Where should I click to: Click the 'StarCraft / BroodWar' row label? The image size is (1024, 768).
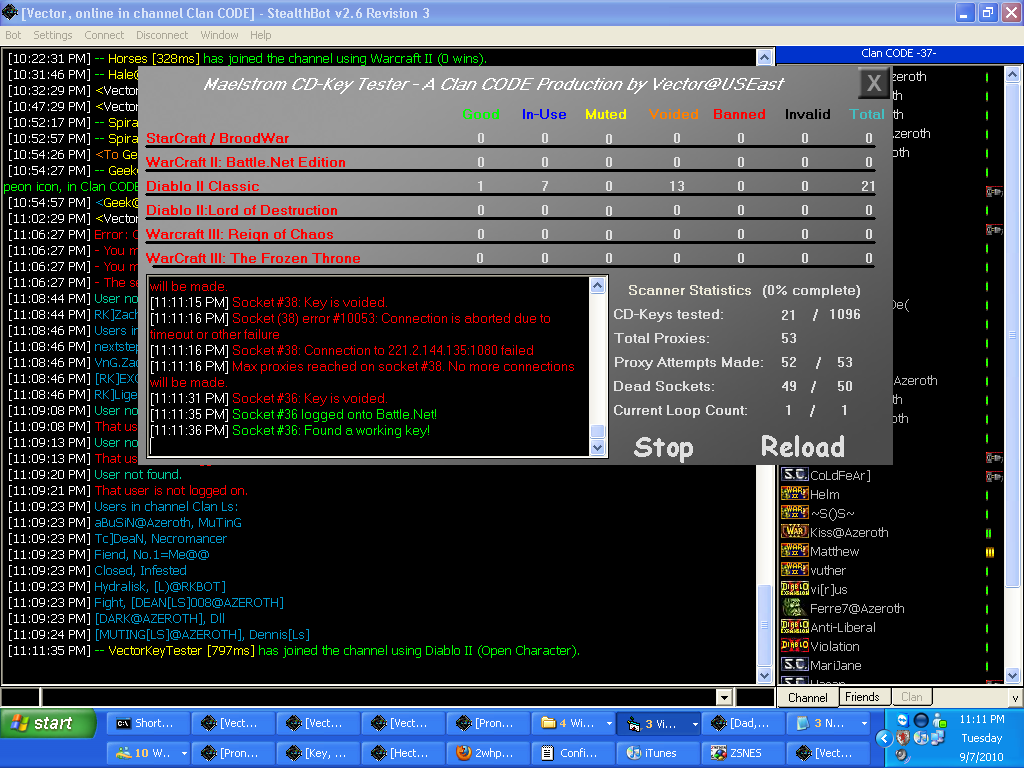pos(217,138)
